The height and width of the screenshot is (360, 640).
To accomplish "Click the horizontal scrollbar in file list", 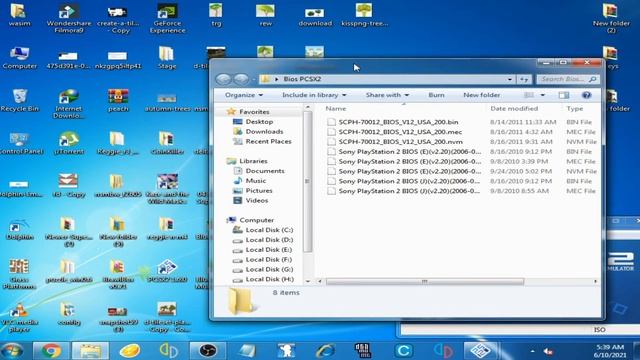I will click(424, 282).
